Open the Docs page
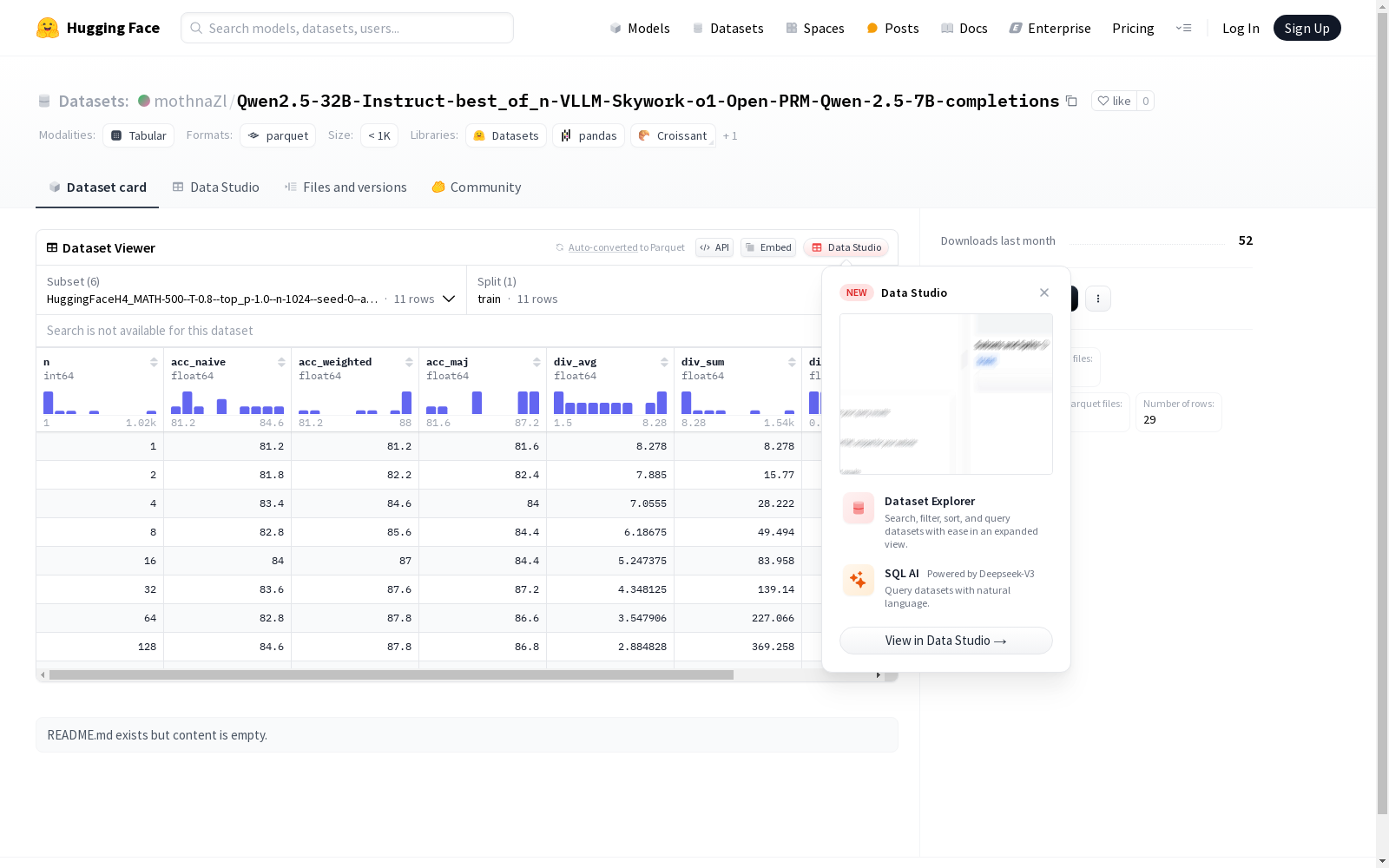1389x868 pixels. (x=964, y=28)
